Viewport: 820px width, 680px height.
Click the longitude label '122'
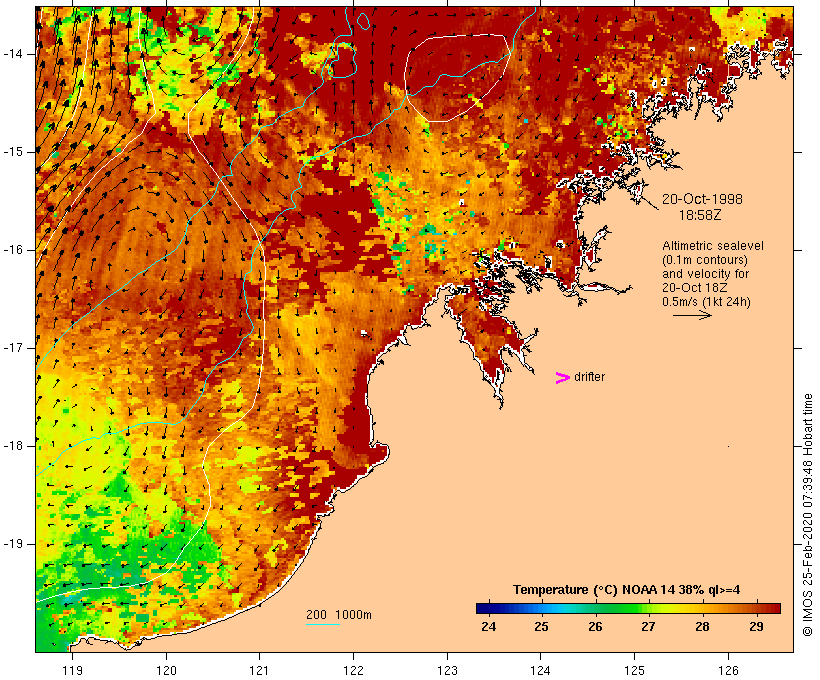pos(354,670)
